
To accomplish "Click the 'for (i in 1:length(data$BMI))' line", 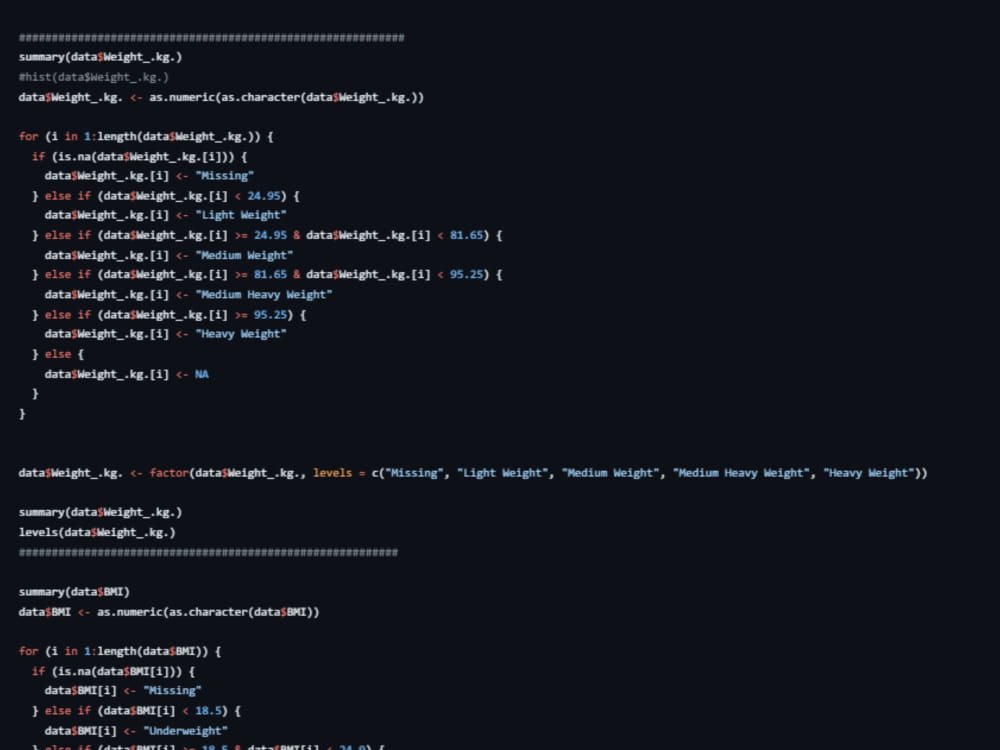I will (120, 652).
